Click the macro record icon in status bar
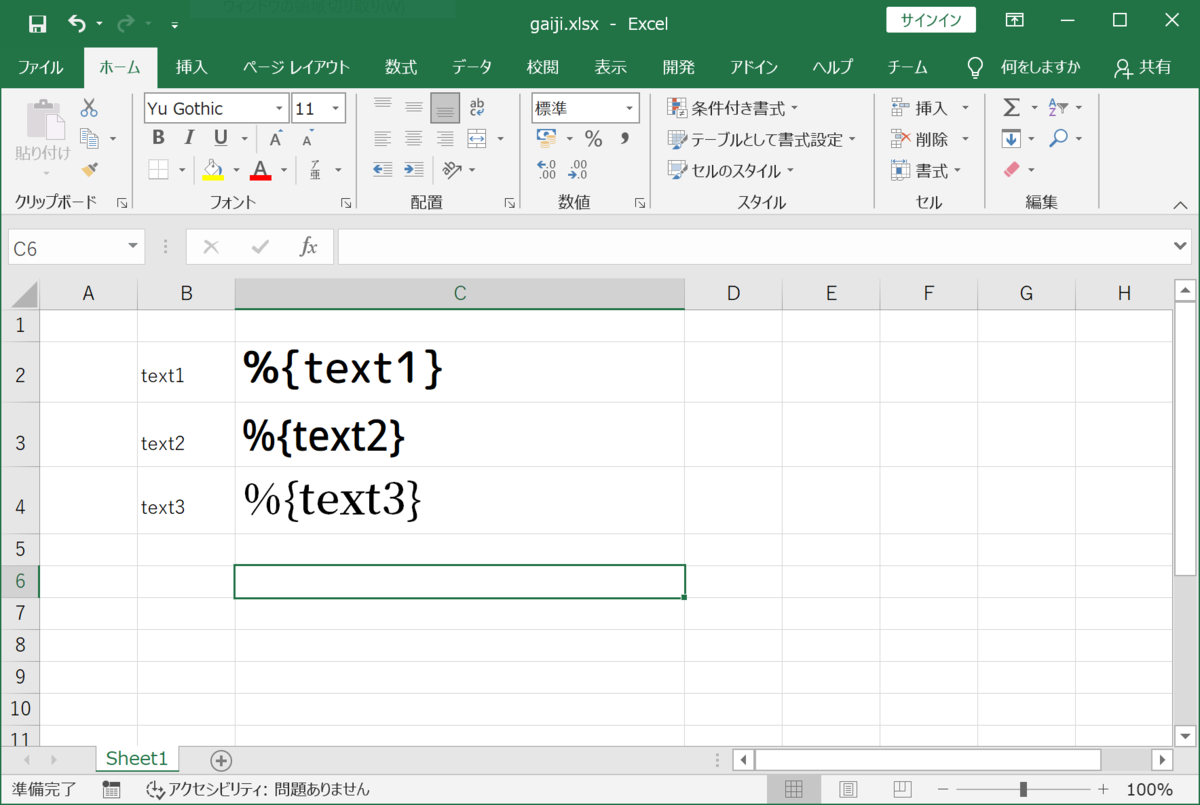This screenshot has height=805, width=1200. pyautogui.click(x=111, y=789)
